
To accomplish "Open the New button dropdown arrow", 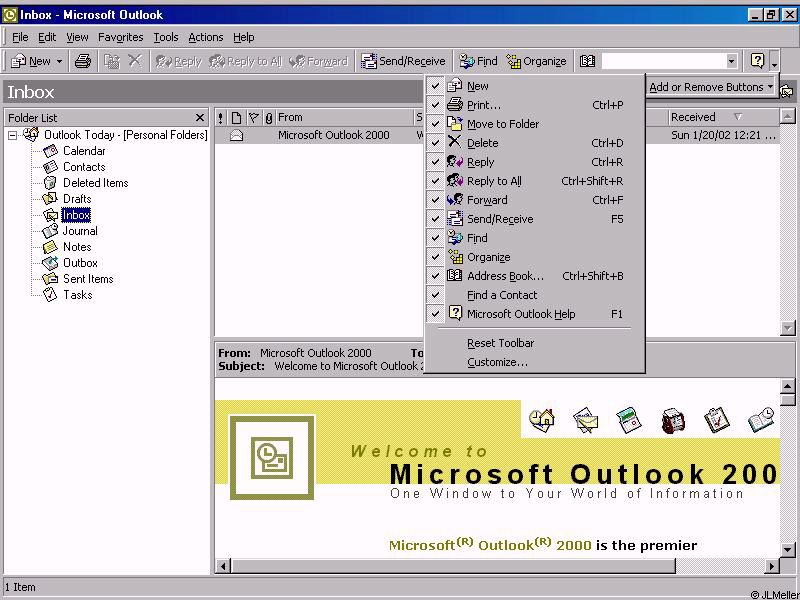I will 59,61.
